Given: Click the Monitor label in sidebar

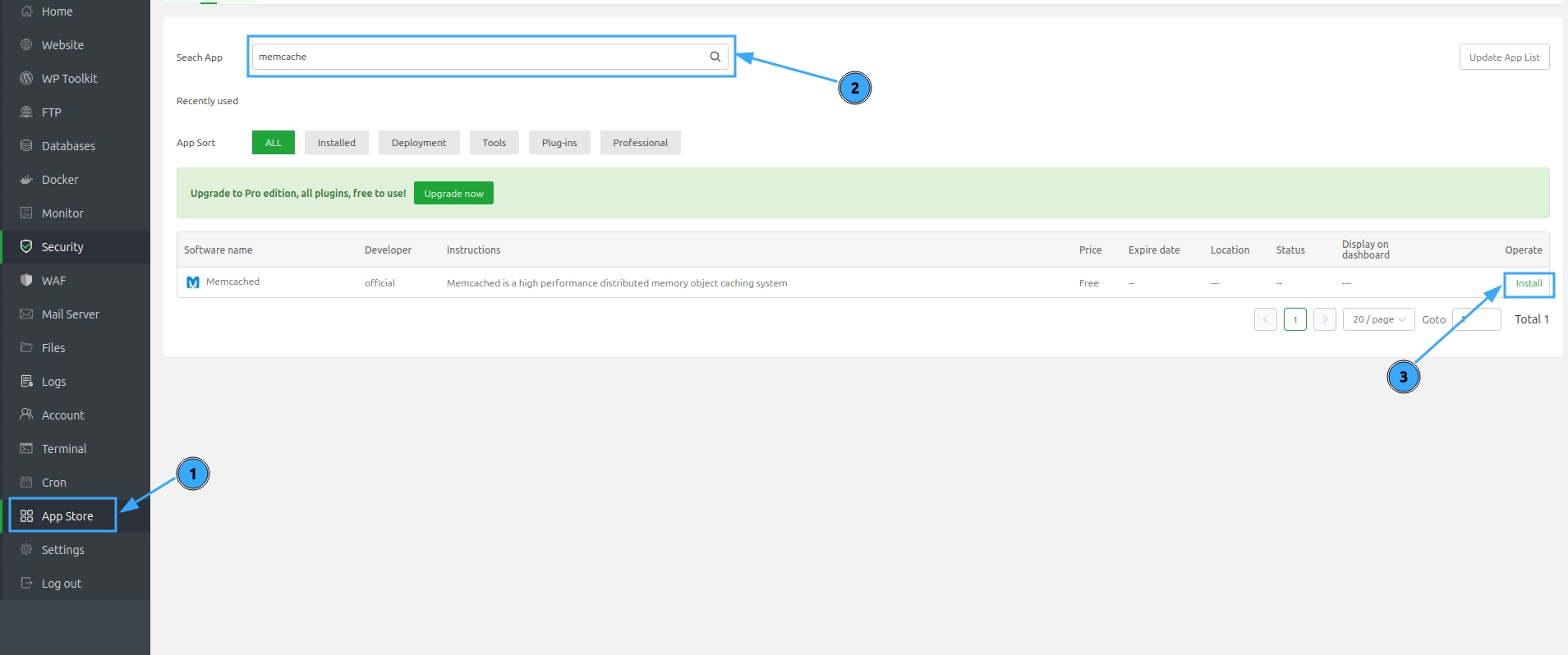Looking at the screenshot, I should [62, 213].
